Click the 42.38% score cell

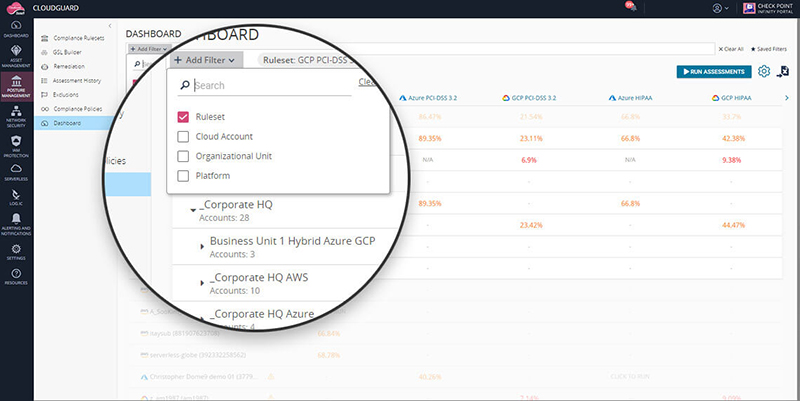pyautogui.click(x=734, y=138)
